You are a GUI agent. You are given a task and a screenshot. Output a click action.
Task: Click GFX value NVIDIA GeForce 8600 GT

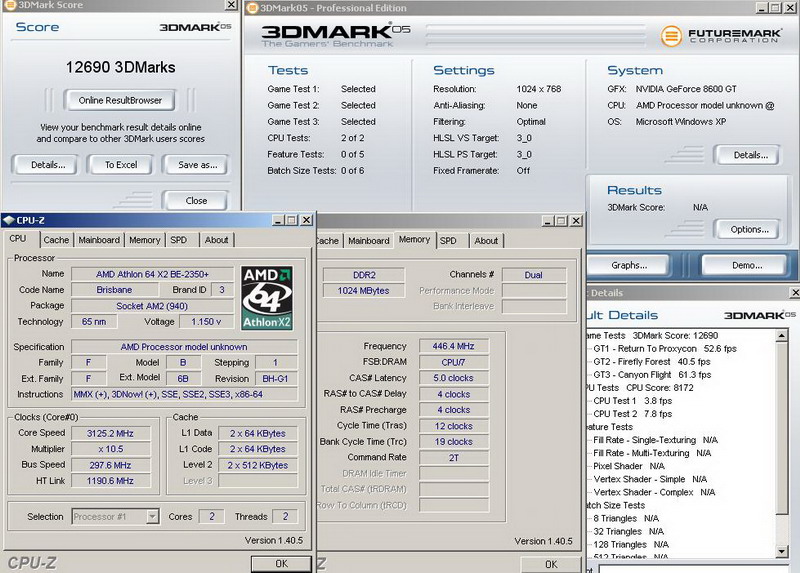click(686, 89)
